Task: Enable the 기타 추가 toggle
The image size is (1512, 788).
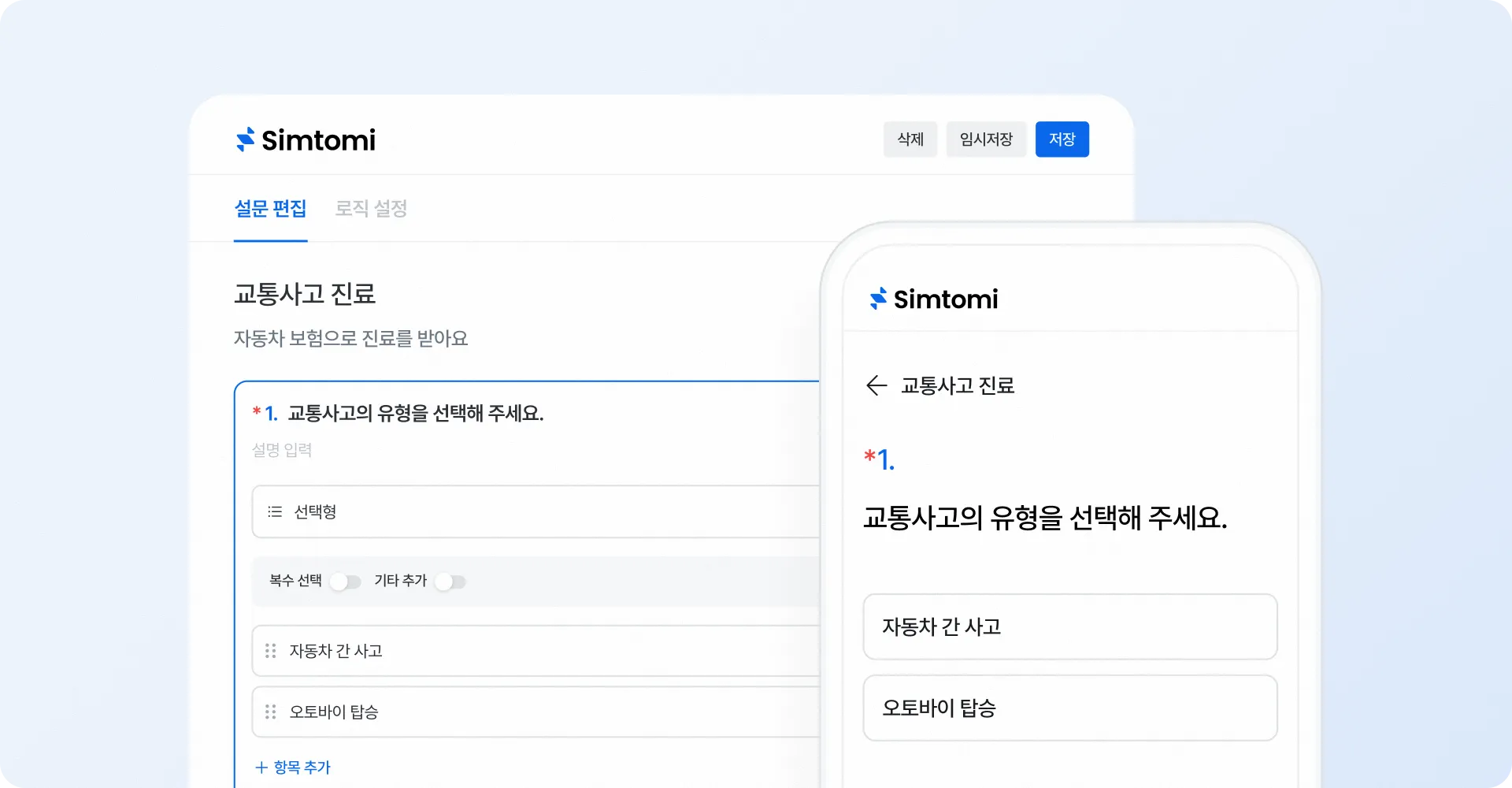Action: tap(450, 582)
